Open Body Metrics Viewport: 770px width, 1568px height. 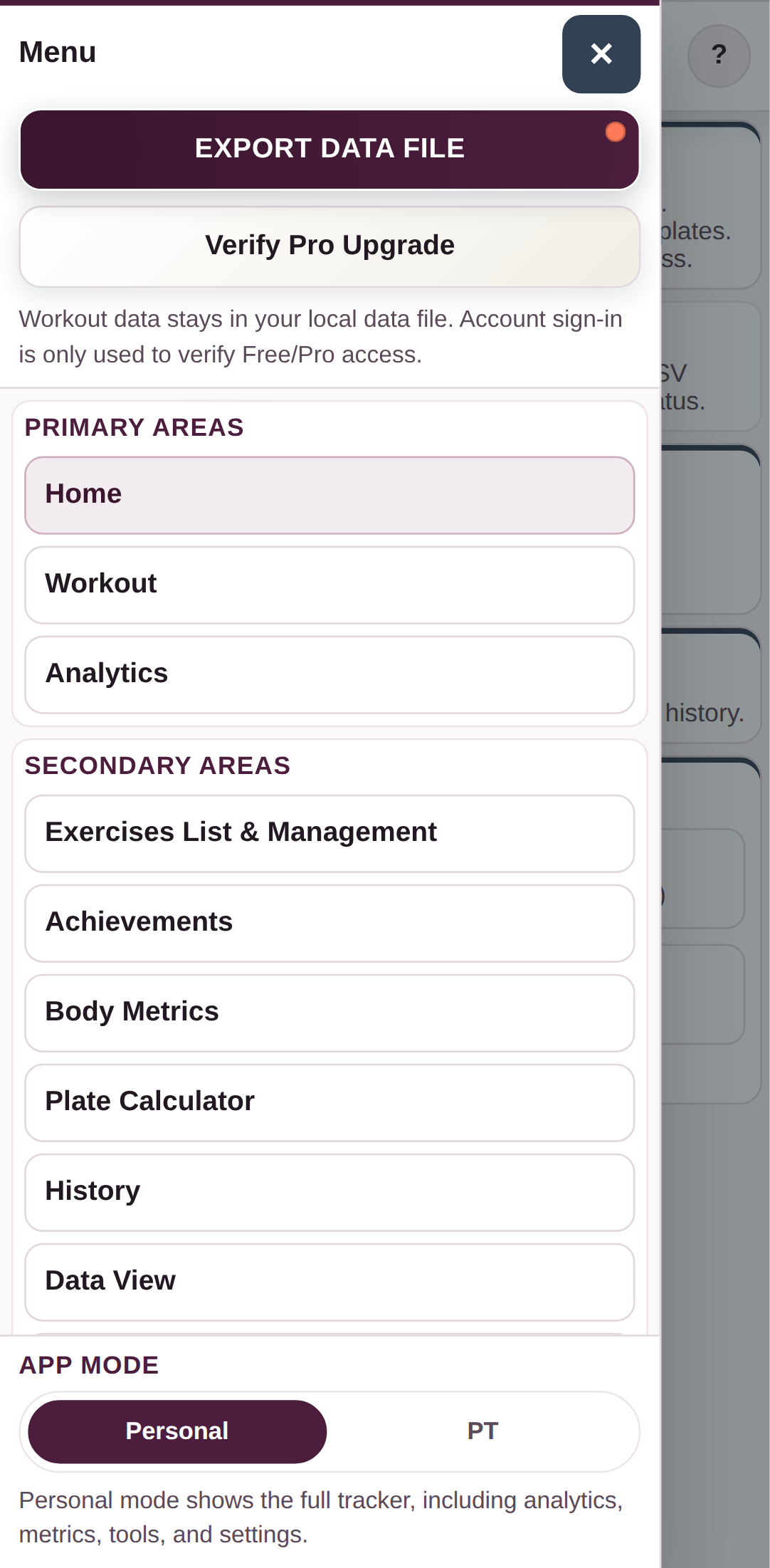329,1013
